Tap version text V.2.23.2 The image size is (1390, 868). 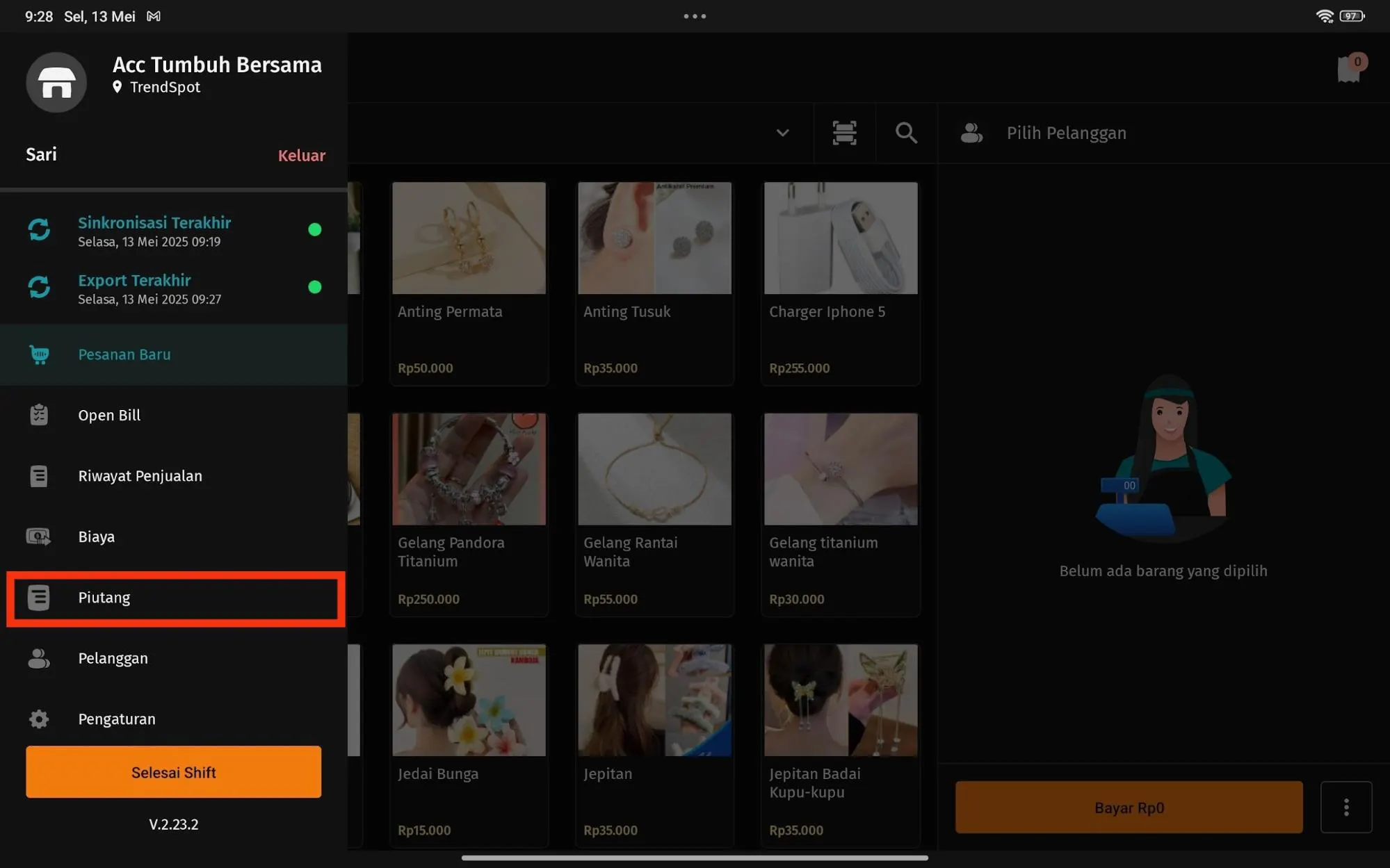pyautogui.click(x=174, y=824)
